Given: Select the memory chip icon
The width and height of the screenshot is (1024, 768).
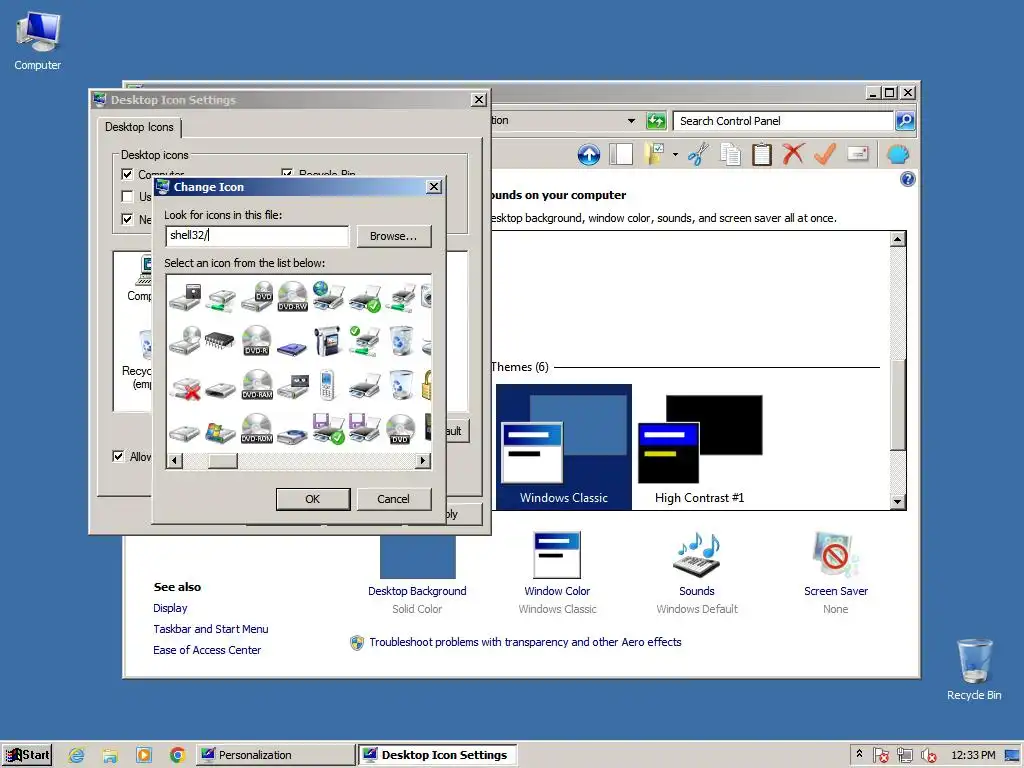Looking at the screenshot, I should pyautogui.click(x=220, y=341).
